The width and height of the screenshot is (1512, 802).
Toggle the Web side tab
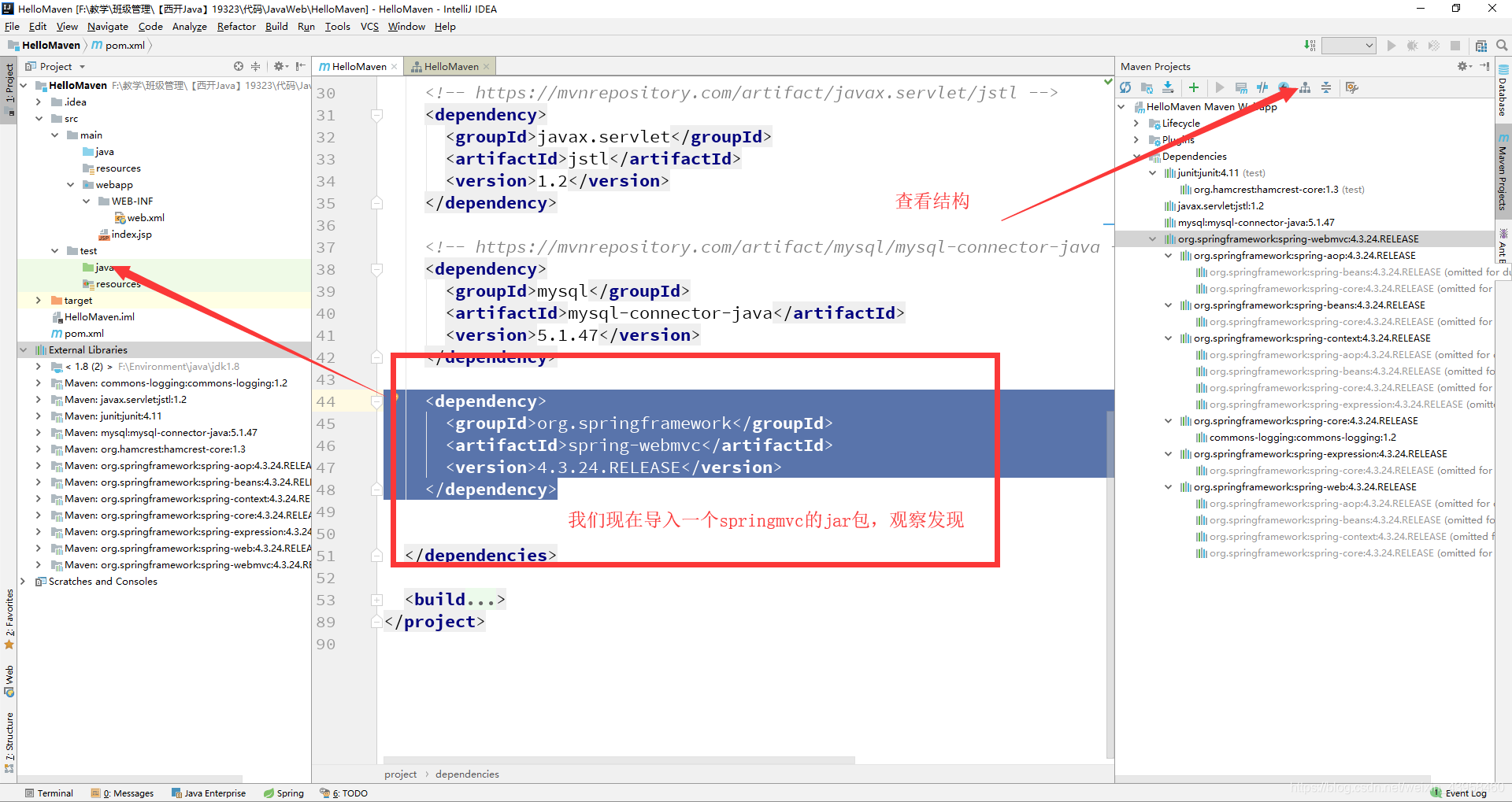[9, 681]
